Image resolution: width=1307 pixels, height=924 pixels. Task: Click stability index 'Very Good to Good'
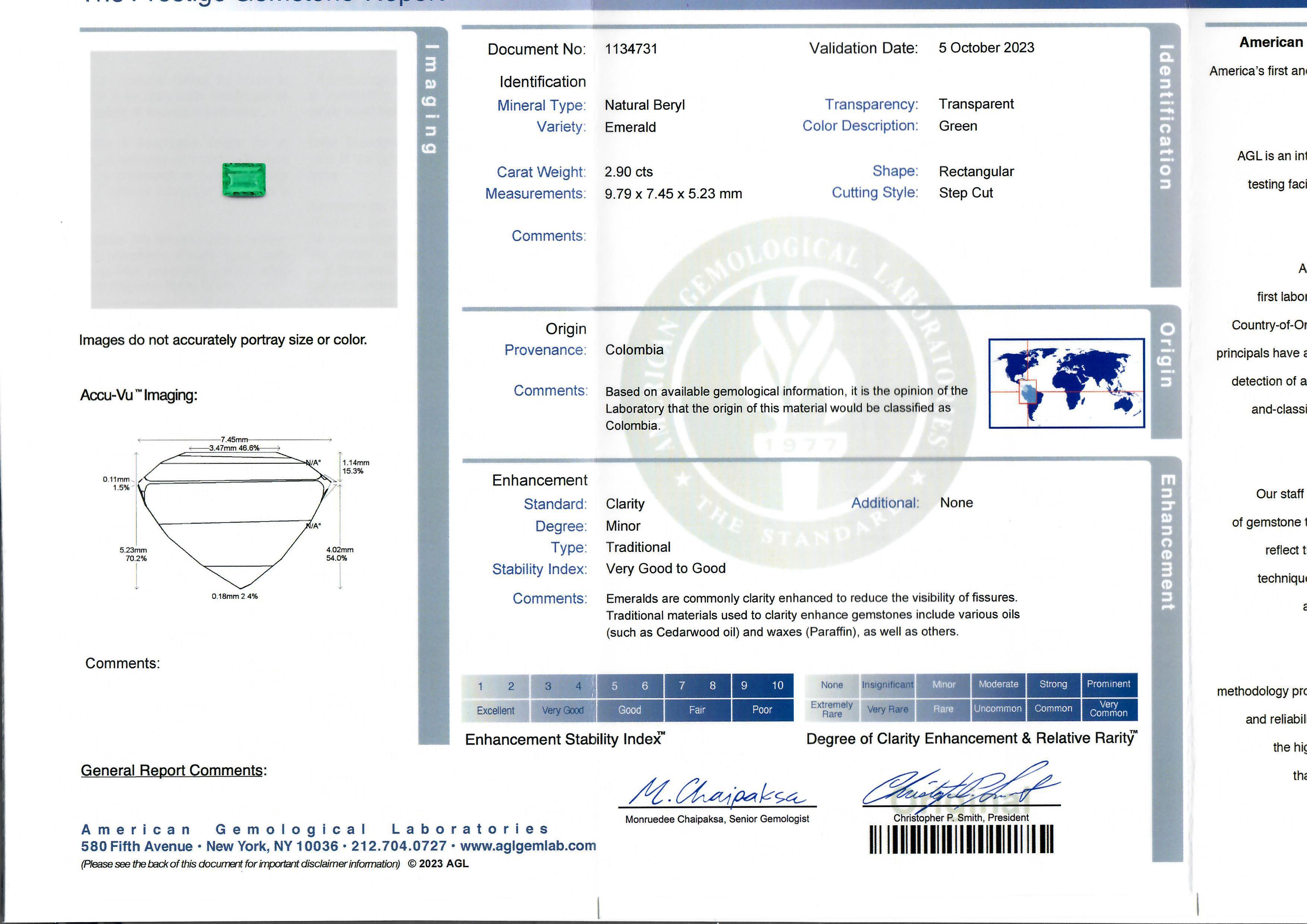point(666,568)
